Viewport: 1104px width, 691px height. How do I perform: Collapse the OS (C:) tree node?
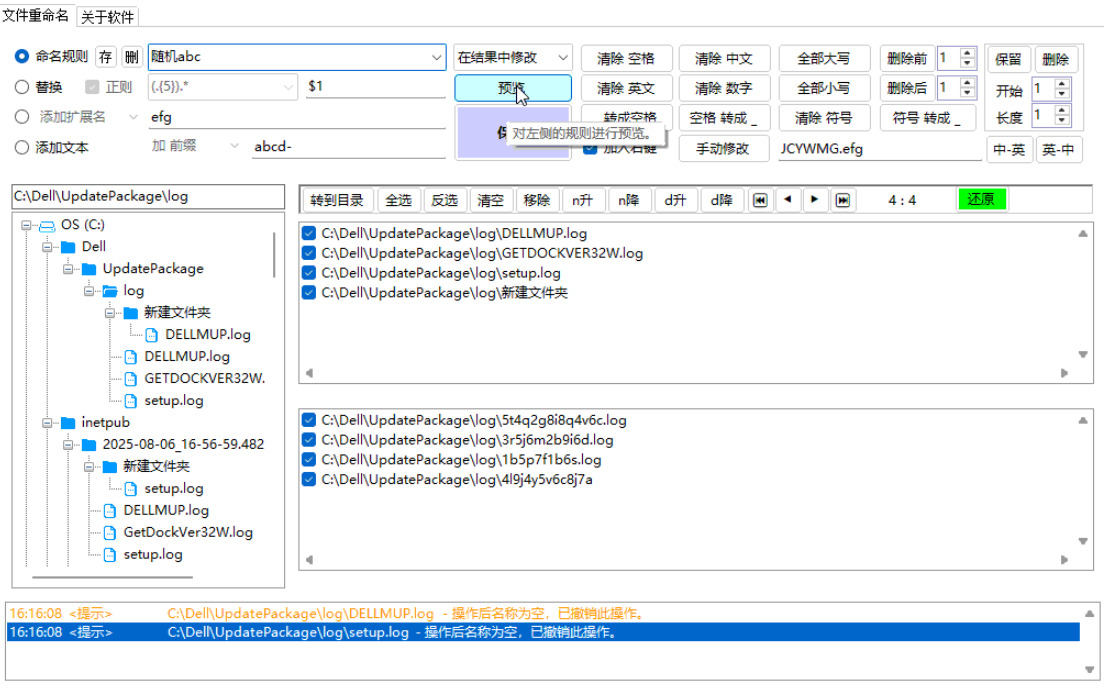click(x=26, y=225)
